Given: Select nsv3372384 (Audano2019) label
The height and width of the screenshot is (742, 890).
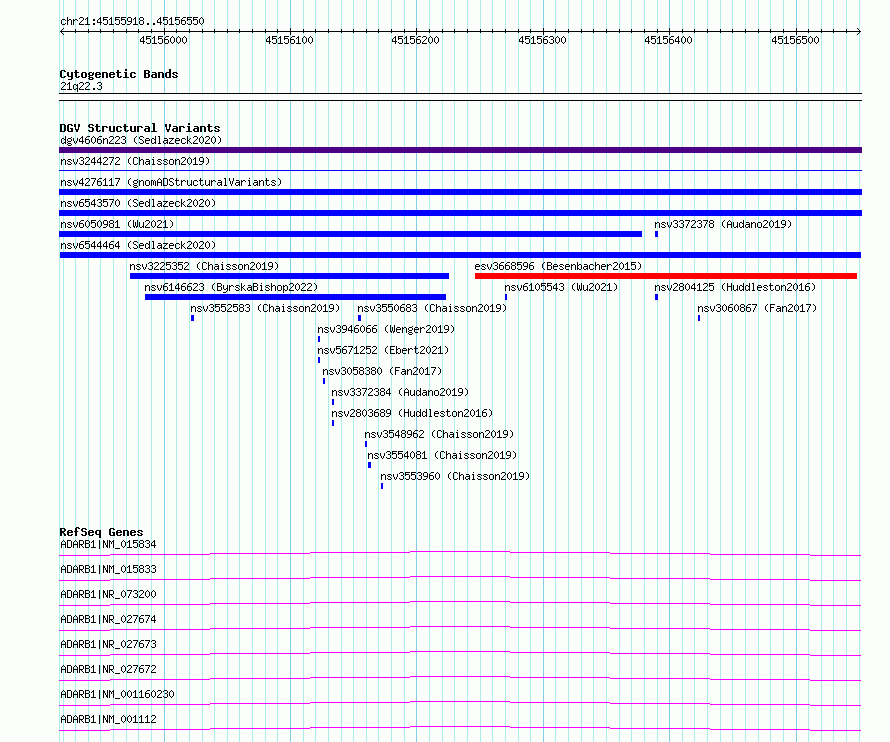Looking at the screenshot, I should pos(400,392).
